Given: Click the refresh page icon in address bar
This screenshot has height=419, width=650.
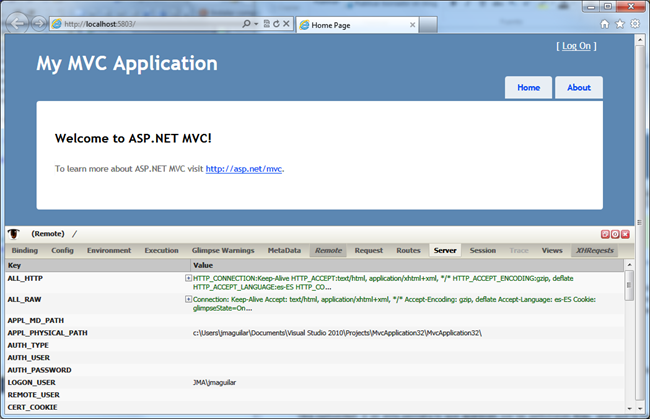Looking at the screenshot, I should [x=274, y=22].
